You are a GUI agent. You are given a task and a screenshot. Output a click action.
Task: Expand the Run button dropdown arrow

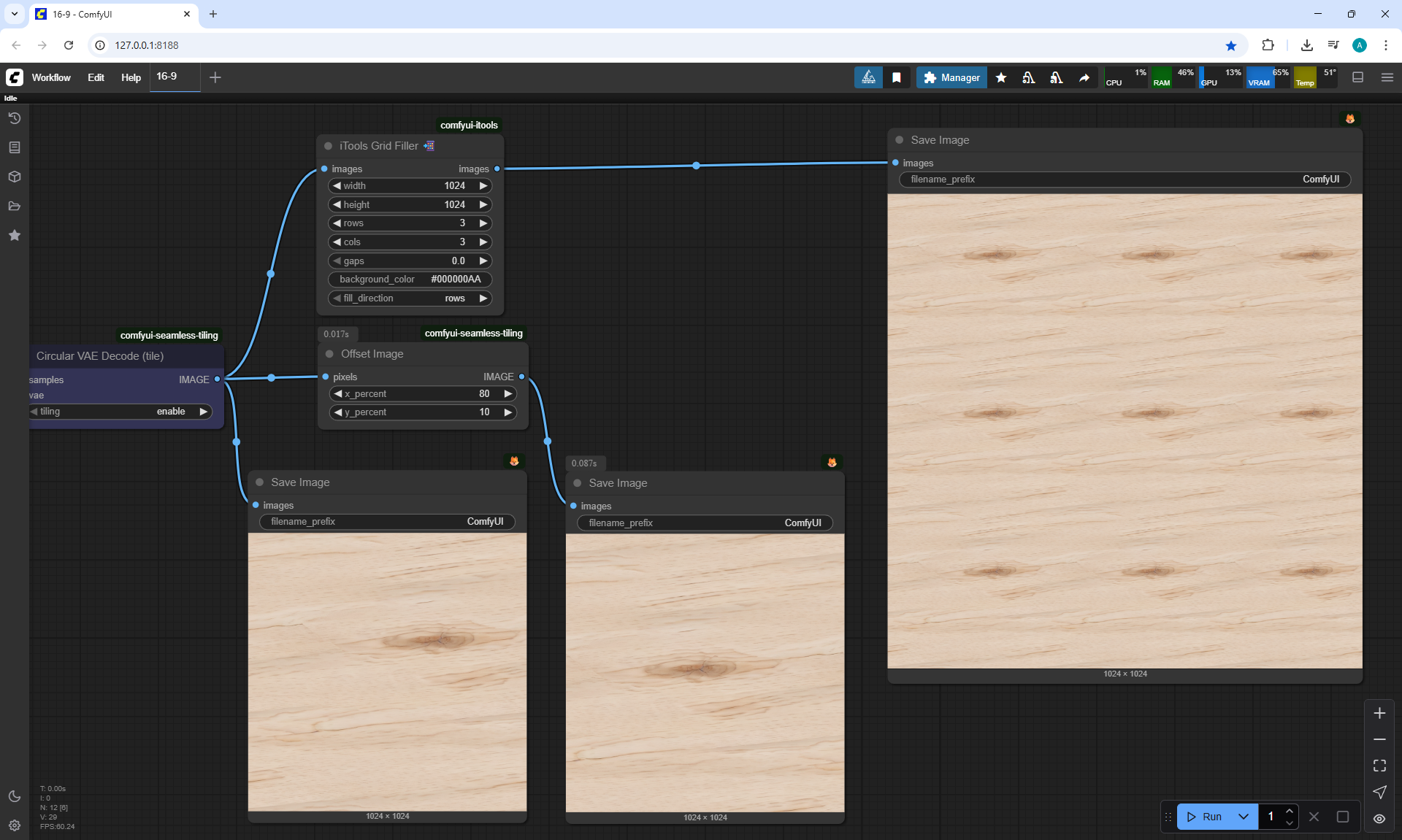click(x=1243, y=817)
